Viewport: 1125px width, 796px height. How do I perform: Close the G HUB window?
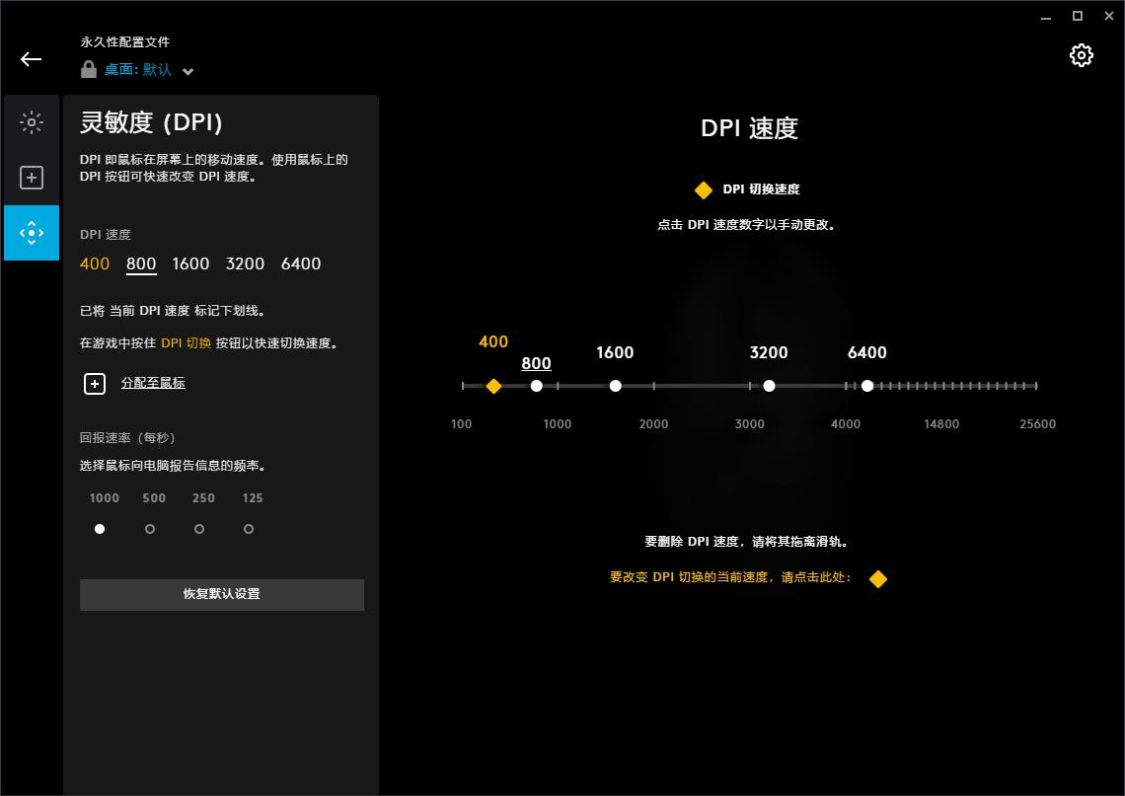point(1109,16)
